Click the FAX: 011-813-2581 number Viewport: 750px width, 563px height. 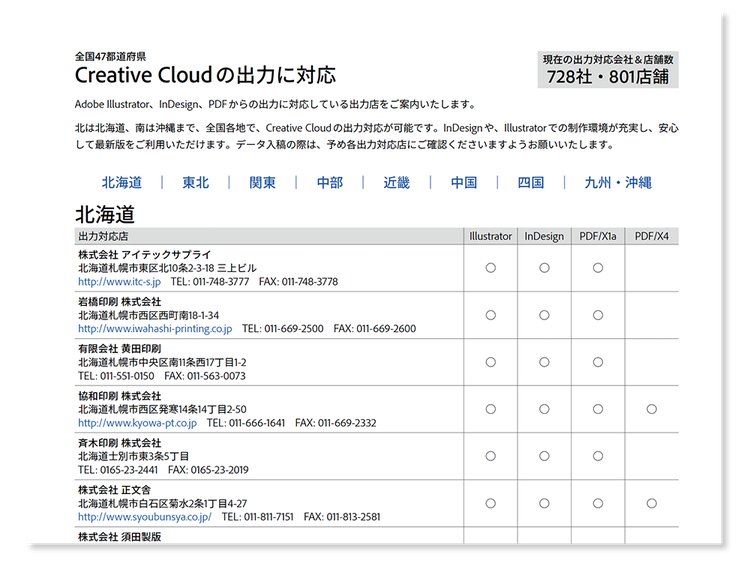(342, 517)
